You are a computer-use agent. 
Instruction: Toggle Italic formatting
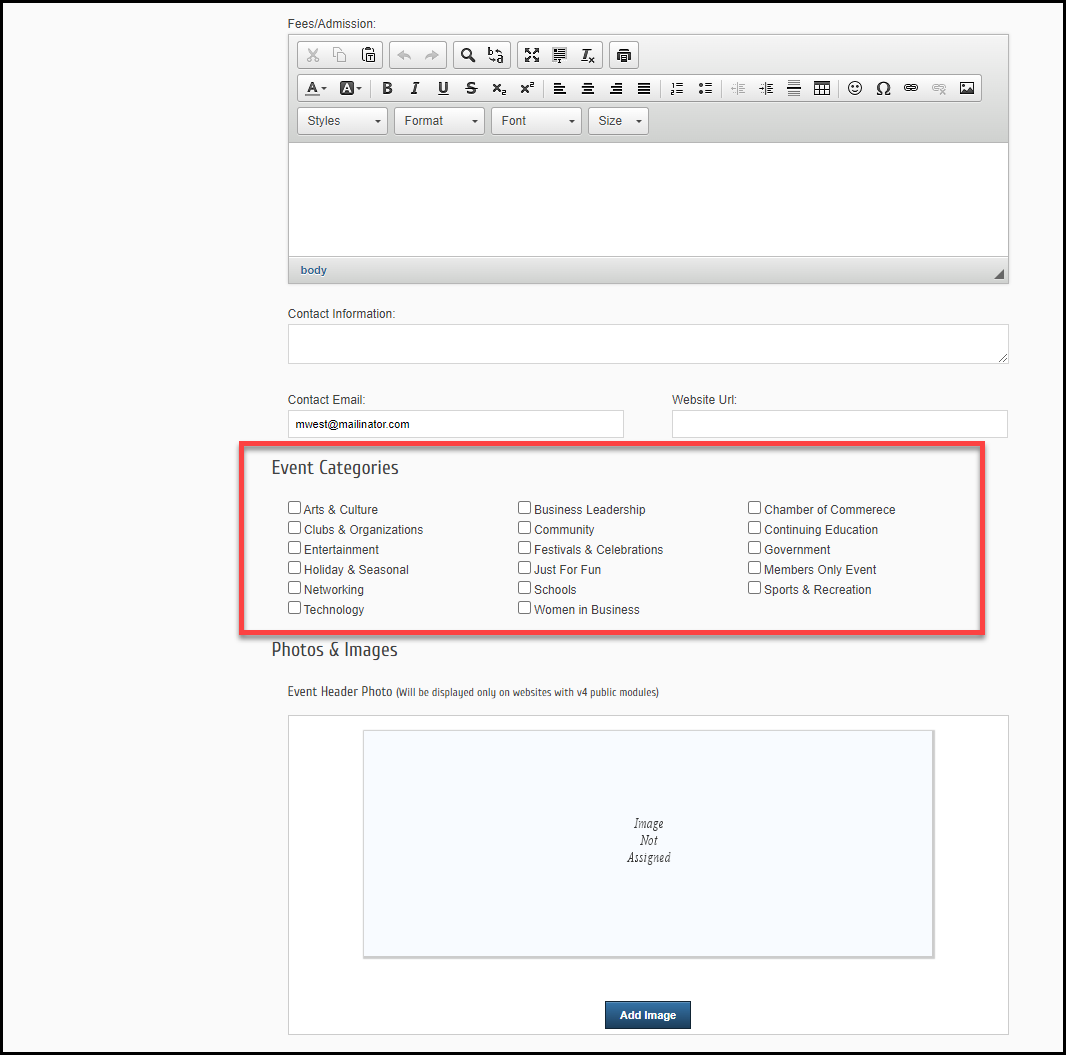coord(415,88)
